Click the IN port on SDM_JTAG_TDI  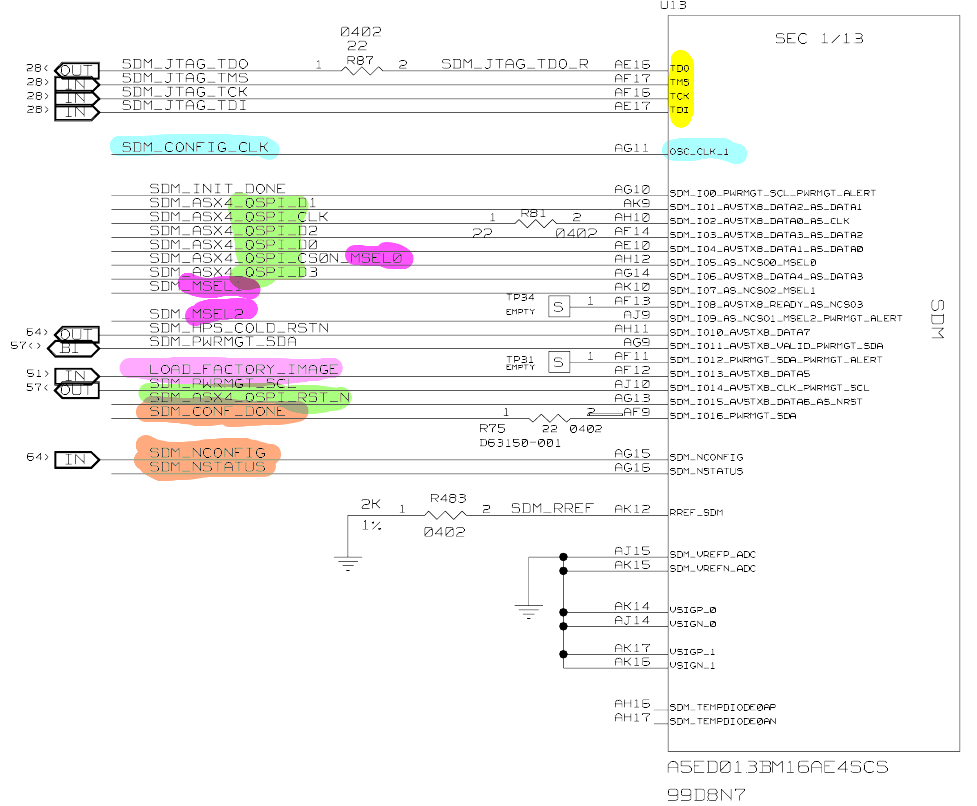click(77, 113)
